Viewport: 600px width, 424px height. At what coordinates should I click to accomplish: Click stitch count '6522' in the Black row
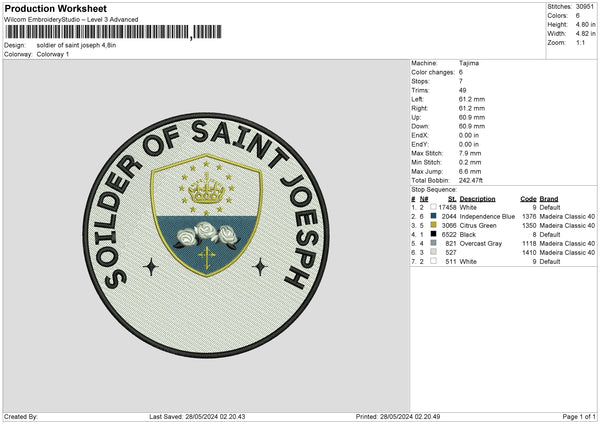pyautogui.click(x=449, y=235)
